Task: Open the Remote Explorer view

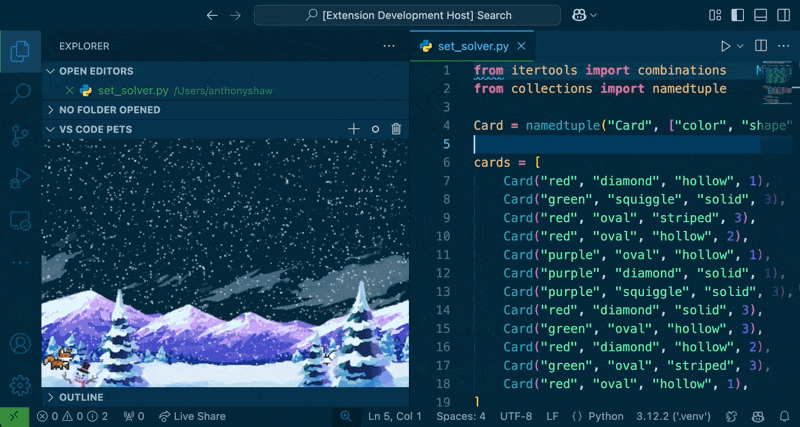Action: pyautogui.click(x=20, y=220)
